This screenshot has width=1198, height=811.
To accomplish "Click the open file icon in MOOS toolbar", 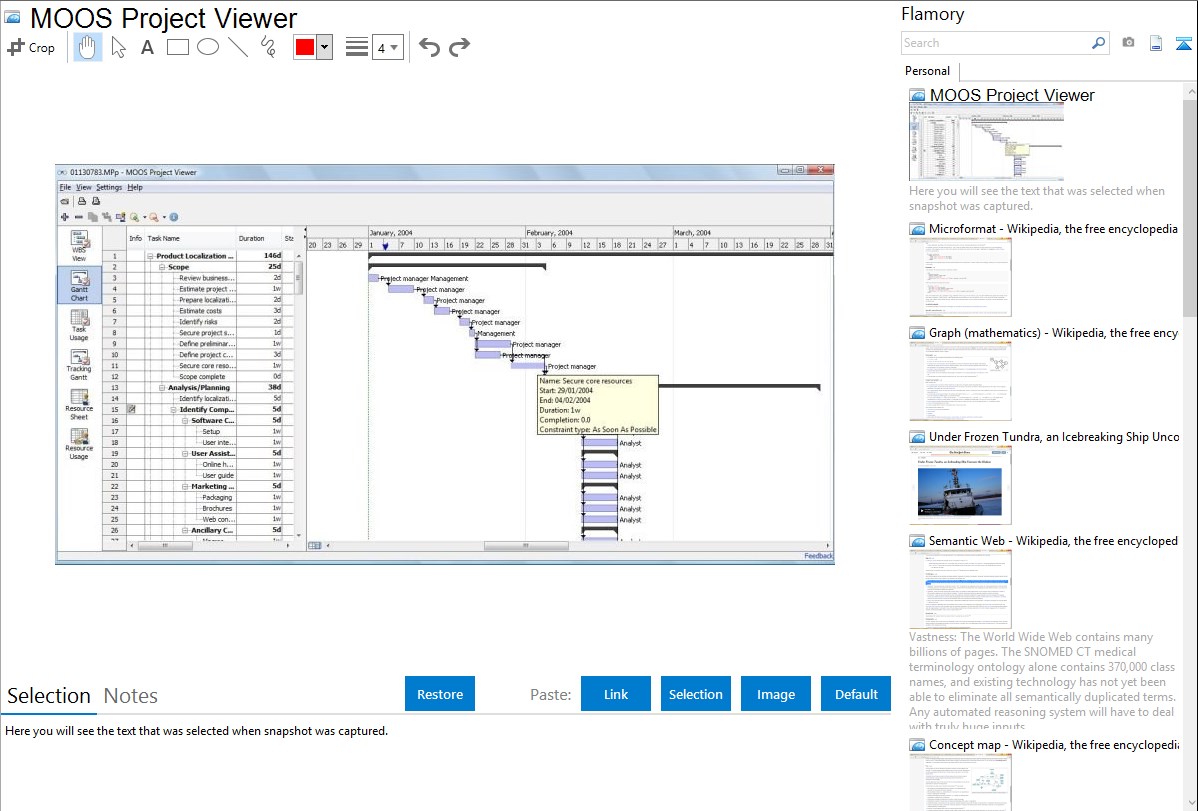I will pos(65,202).
